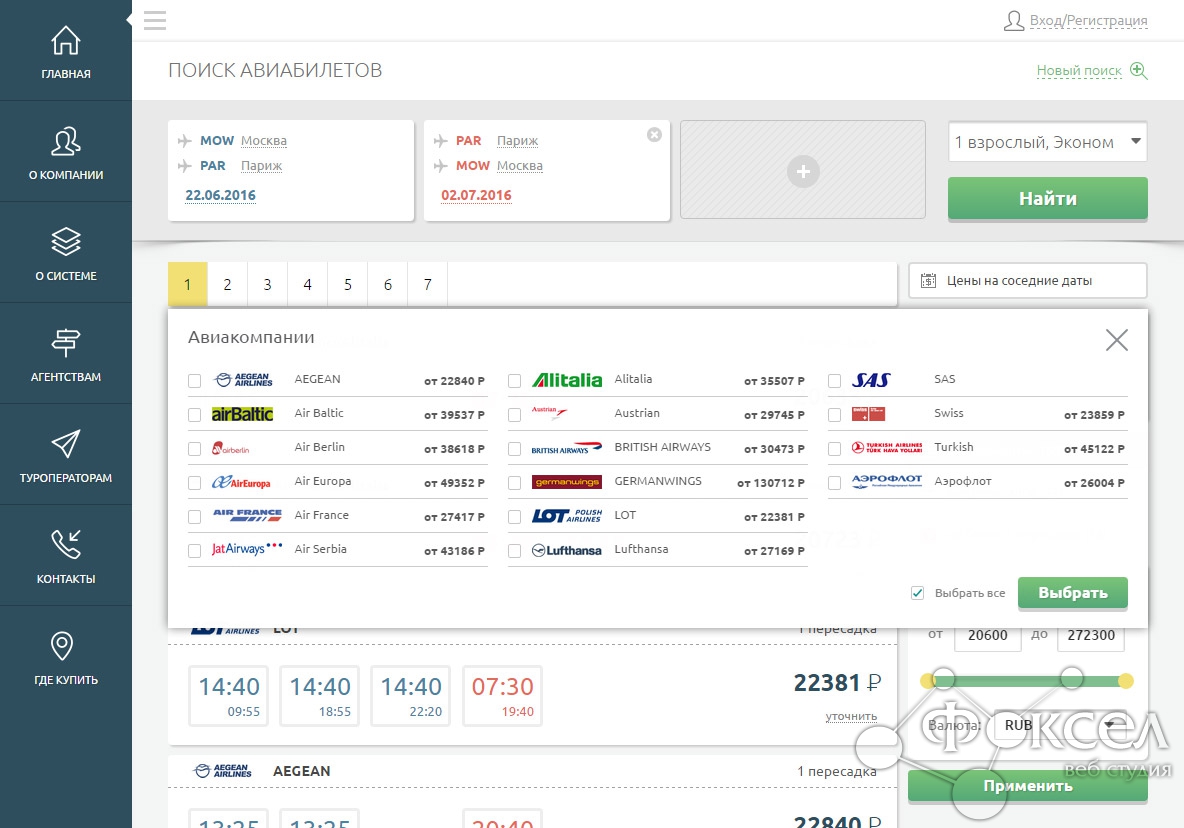Select the 07:30 – 19:40 return flight time
Viewport: 1184px width, 828px height.
pos(502,696)
